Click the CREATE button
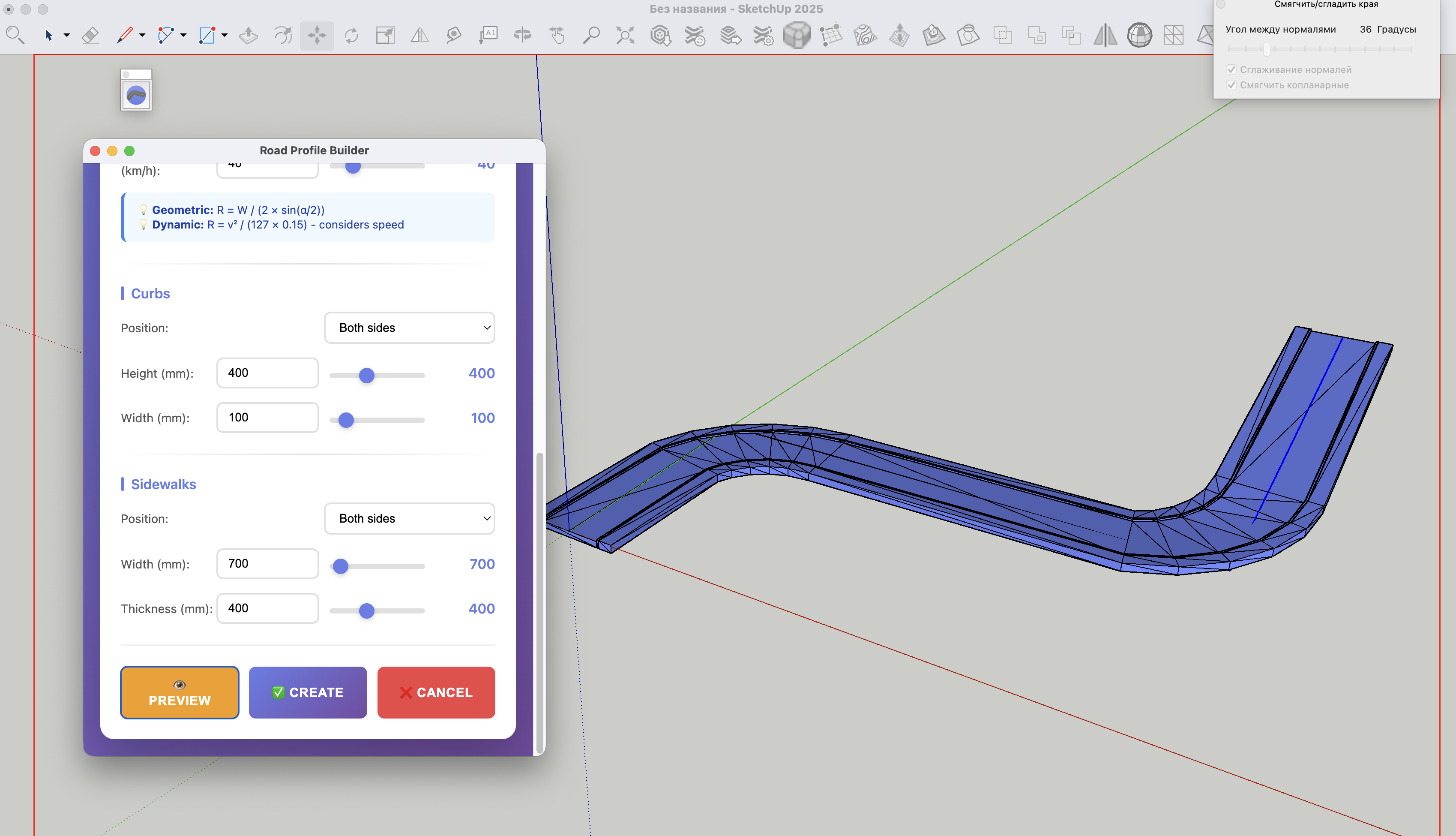Image resolution: width=1456 pixels, height=836 pixels. pyautogui.click(x=308, y=692)
